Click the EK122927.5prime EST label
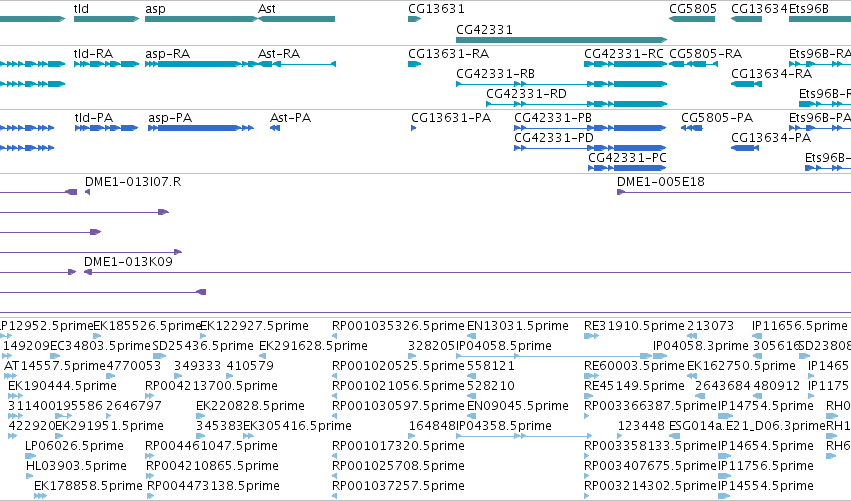851x501 pixels. tap(255, 326)
